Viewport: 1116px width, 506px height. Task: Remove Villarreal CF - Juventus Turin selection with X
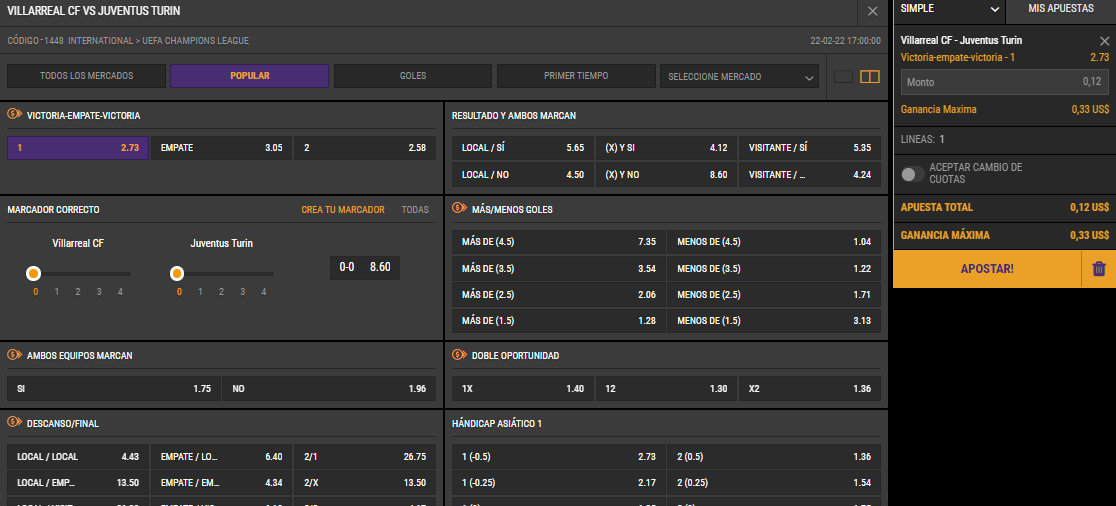coord(1104,41)
